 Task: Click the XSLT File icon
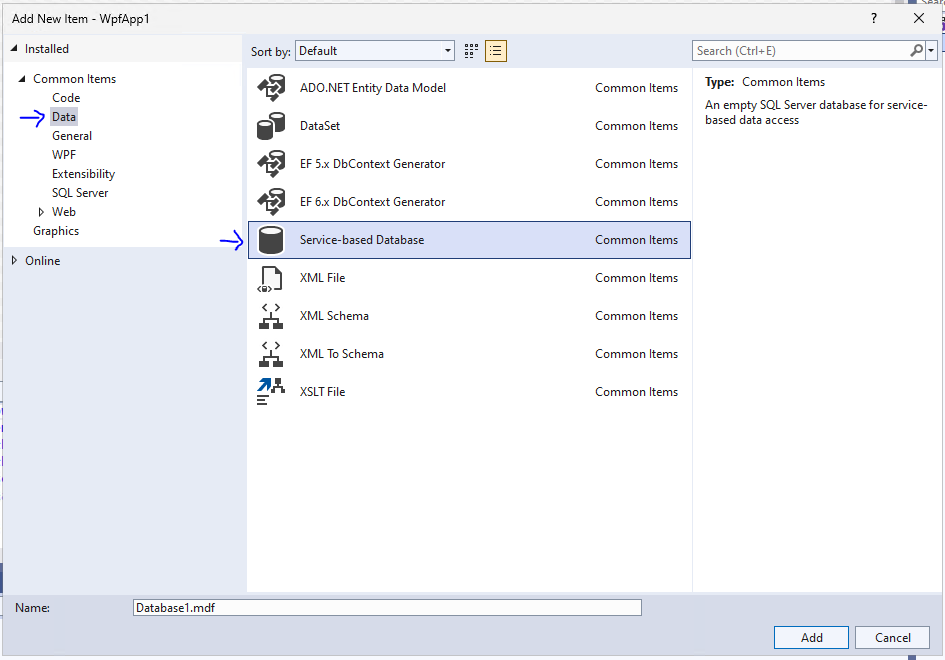coord(271,392)
